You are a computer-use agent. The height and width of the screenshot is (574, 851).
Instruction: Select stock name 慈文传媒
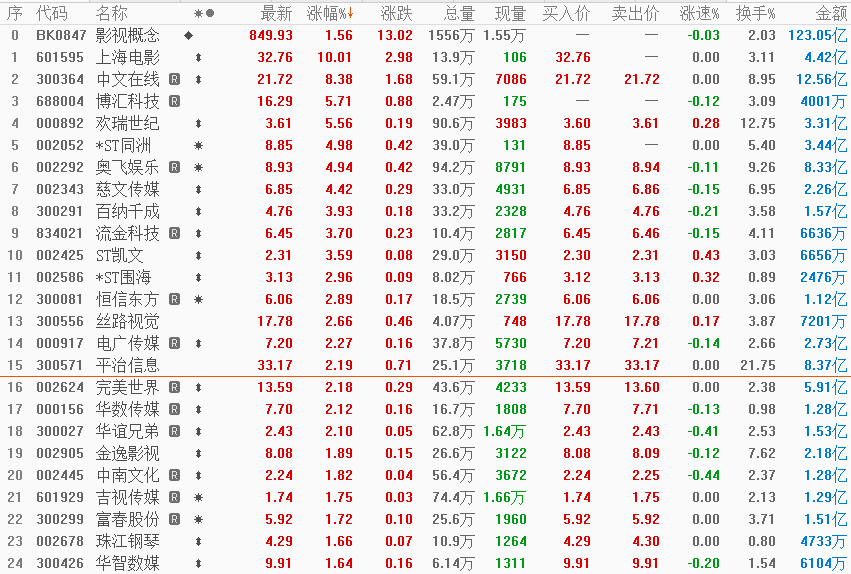point(128,189)
